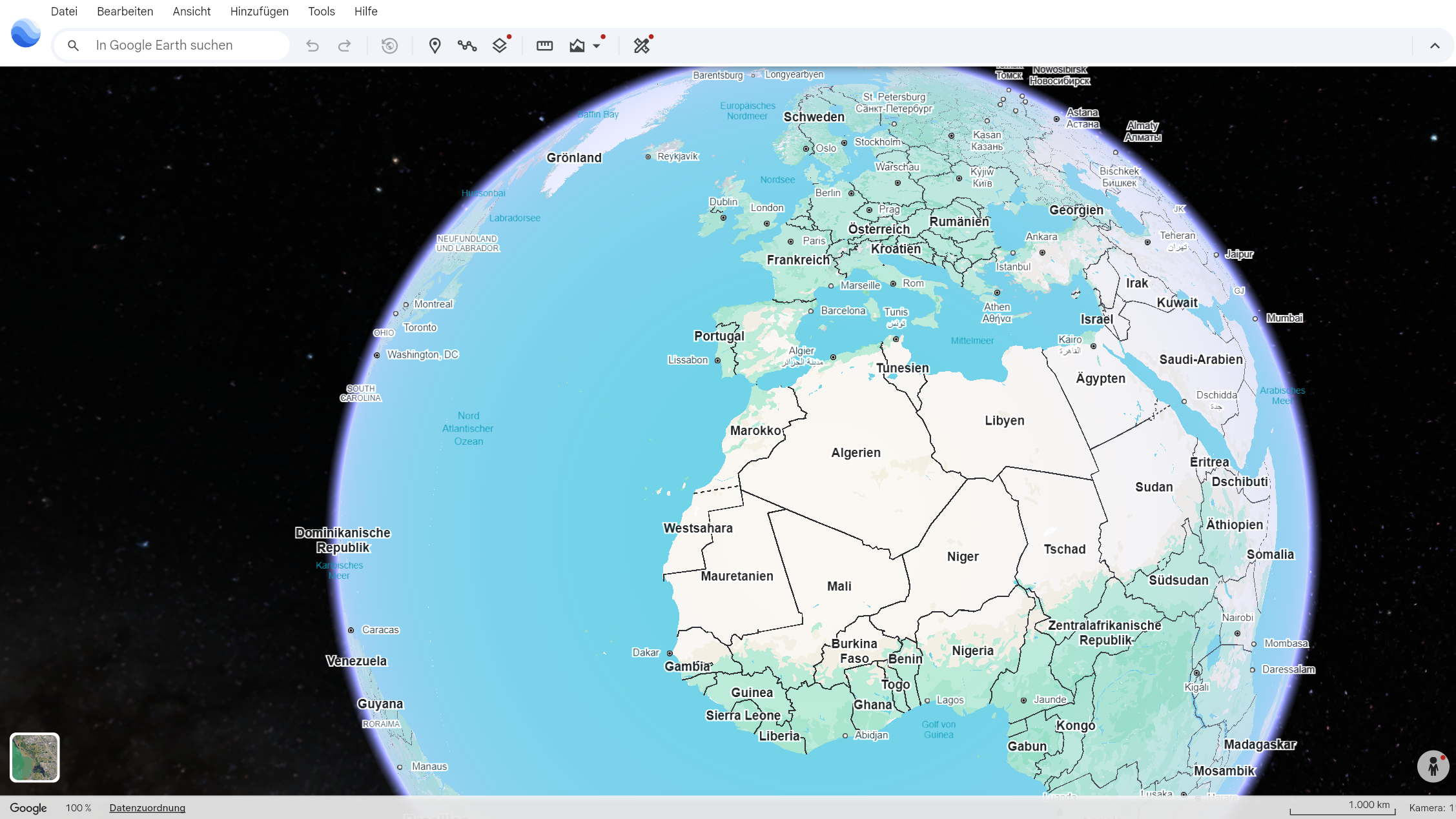Click the map style image icon
The width and height of the screenshot is (1456, 819).
pyautogui.click(x=577, y=46)
